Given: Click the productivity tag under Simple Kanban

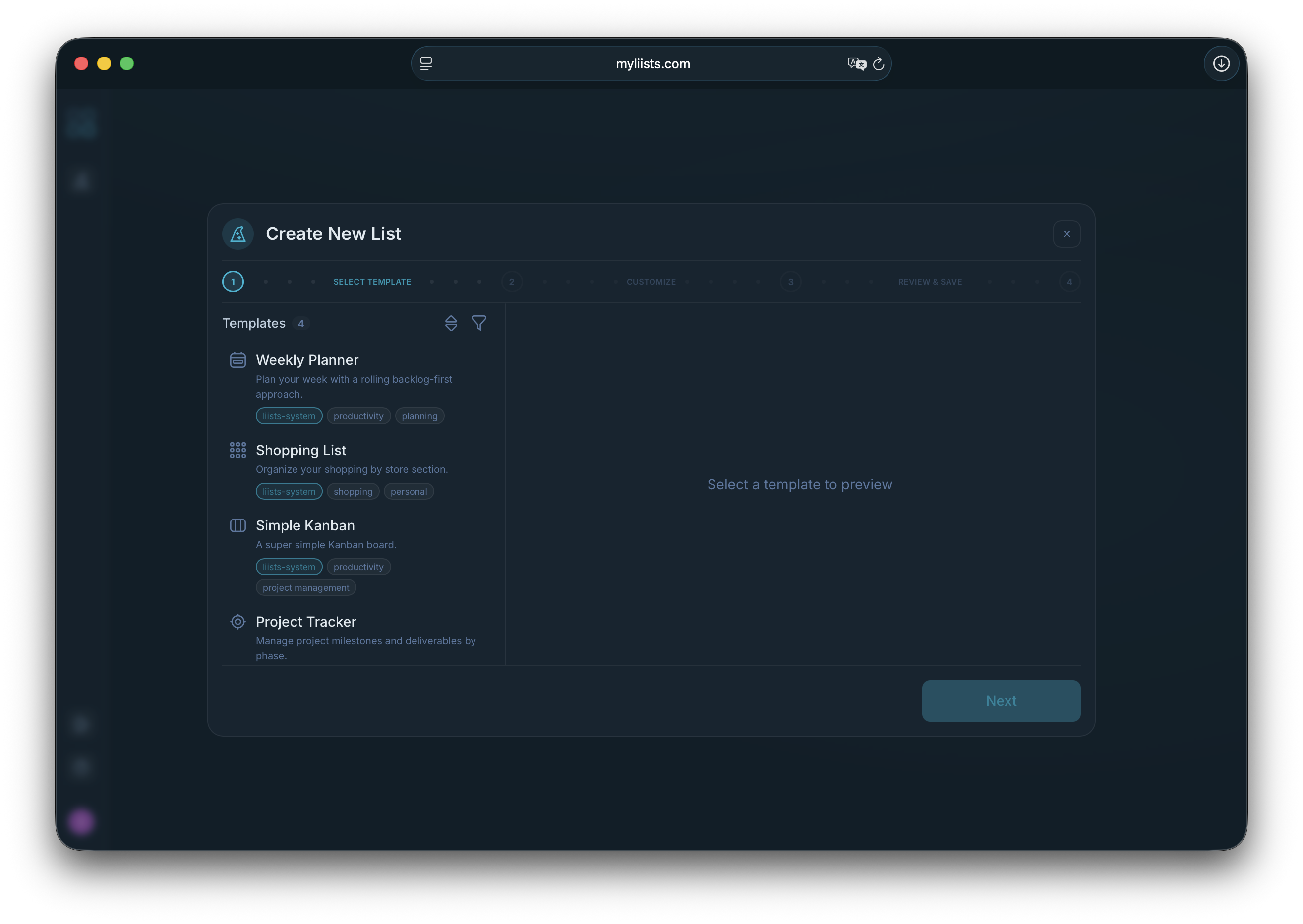Looking at the screenshot, I should click(358, 567).
